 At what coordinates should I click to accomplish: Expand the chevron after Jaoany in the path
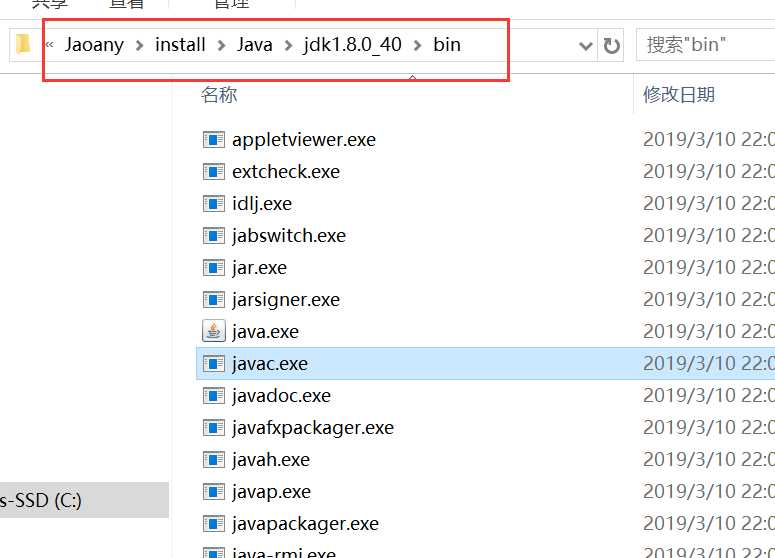click(139, 45)
